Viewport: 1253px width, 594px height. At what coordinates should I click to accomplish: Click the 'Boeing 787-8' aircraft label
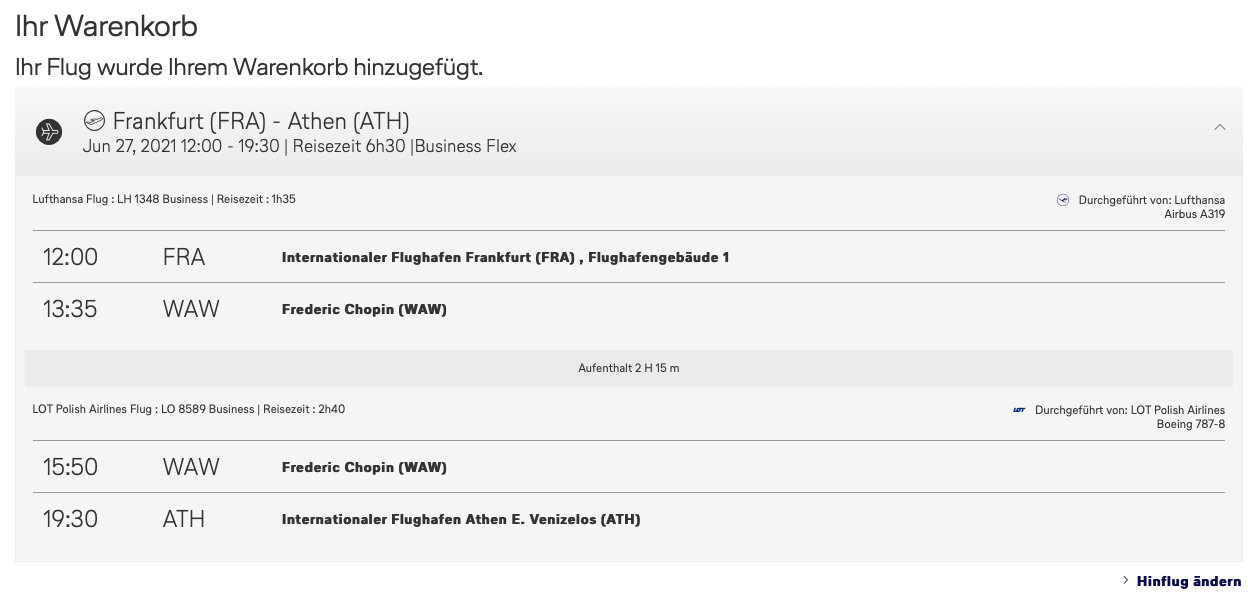[x=1190, y=424]
